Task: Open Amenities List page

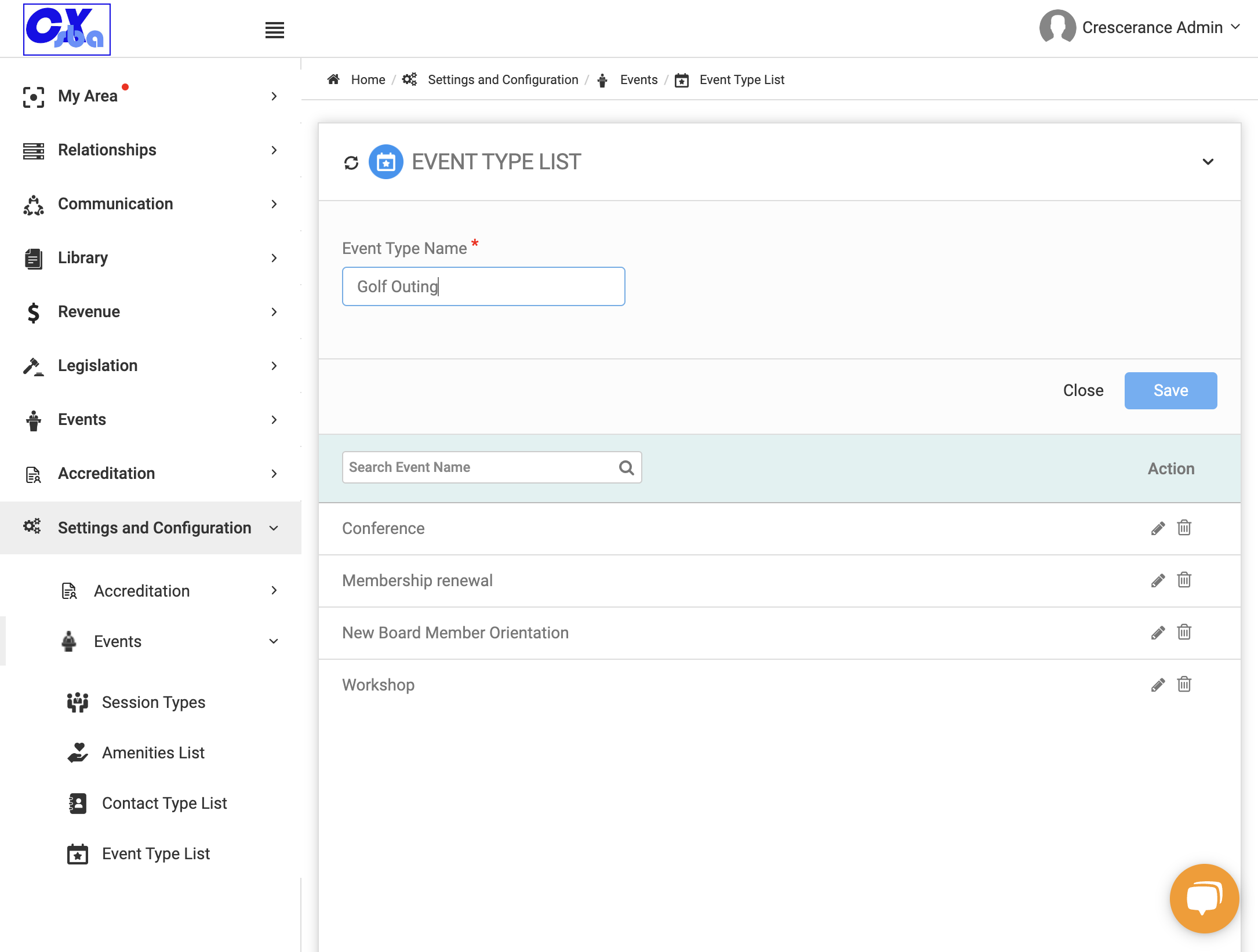Action: [x=153, y=753]
